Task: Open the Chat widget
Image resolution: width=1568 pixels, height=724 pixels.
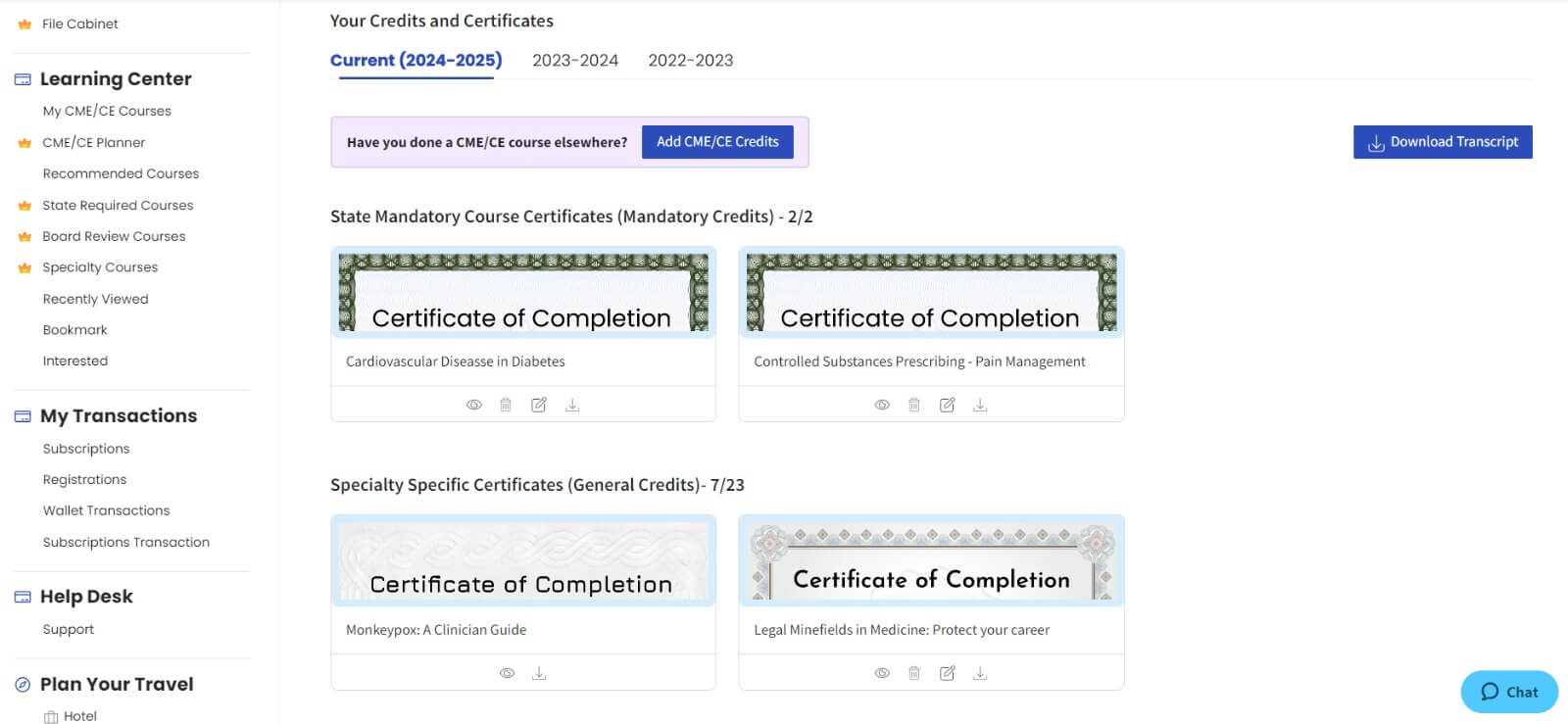Action: (x=1509, y=692)
